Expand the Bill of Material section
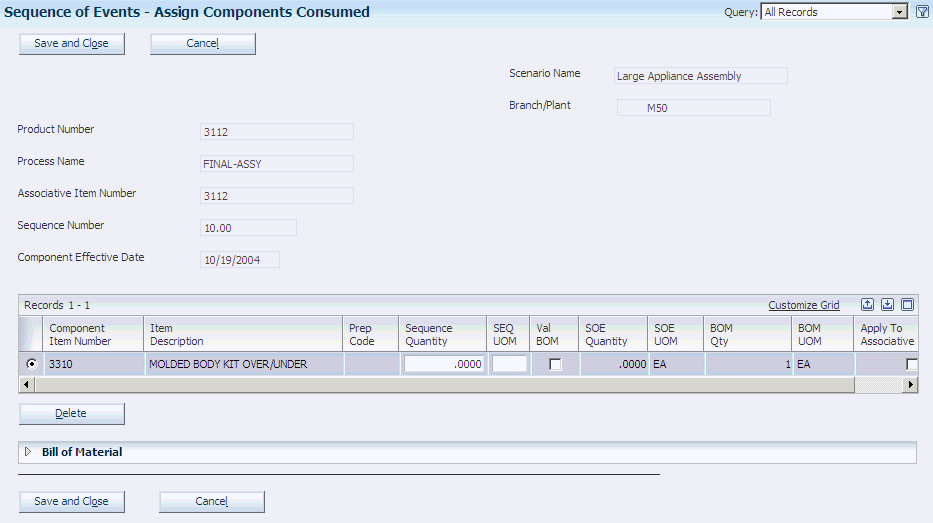 point(28,452)
